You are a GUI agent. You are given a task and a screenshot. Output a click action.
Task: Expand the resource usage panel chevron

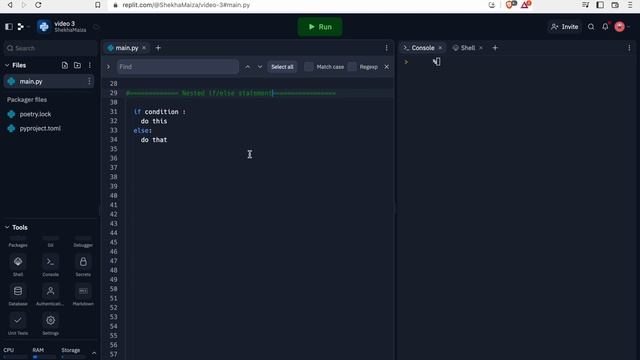tap(94, 353)
